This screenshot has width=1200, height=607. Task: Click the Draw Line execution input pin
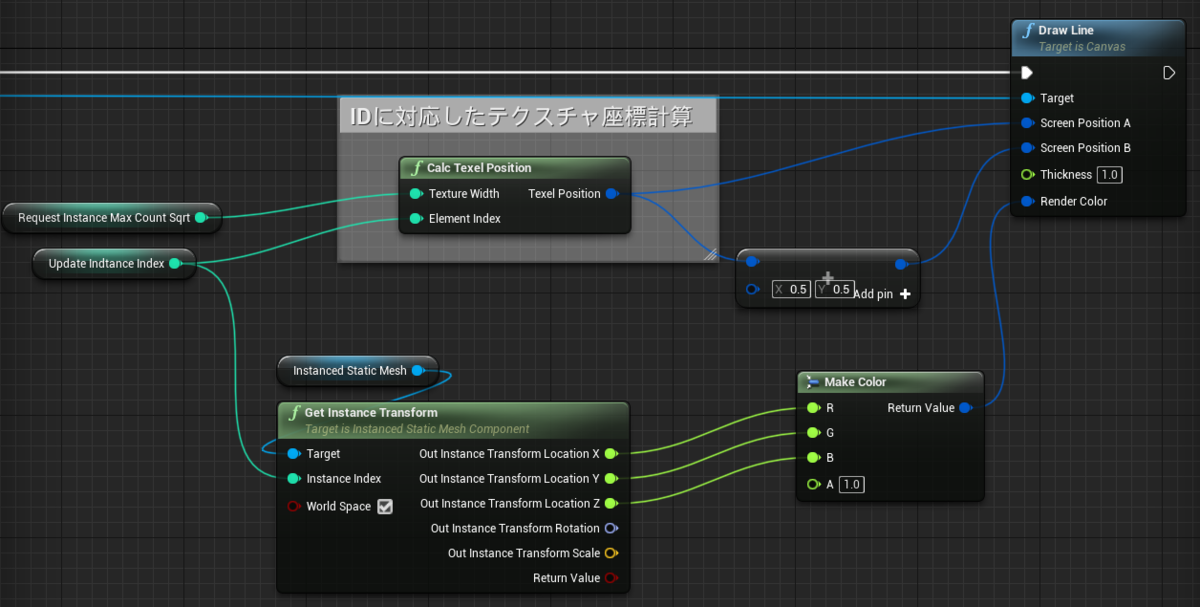click(1026, 73)
